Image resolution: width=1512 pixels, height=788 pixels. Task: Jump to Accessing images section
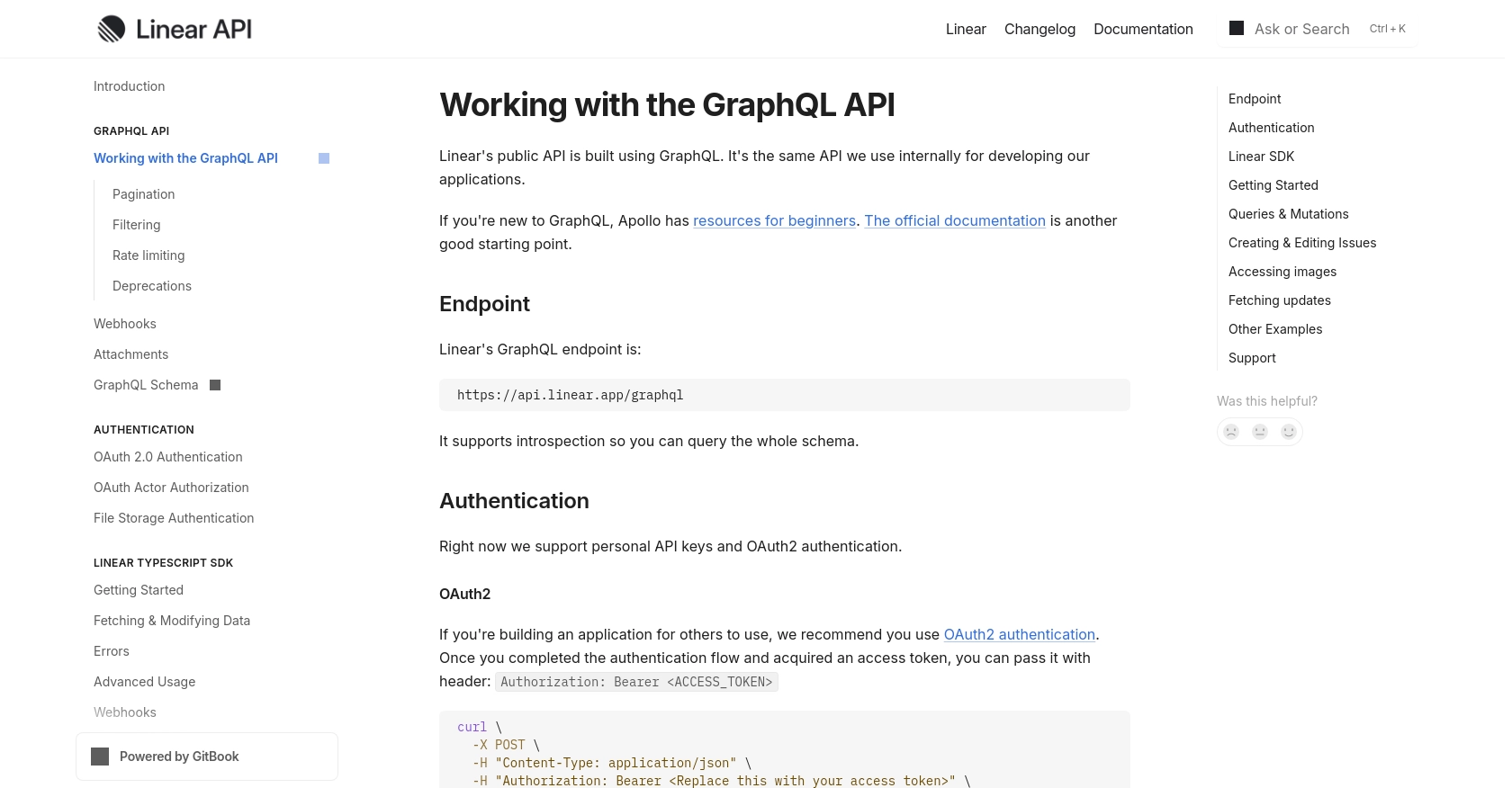pos(1282,272)
